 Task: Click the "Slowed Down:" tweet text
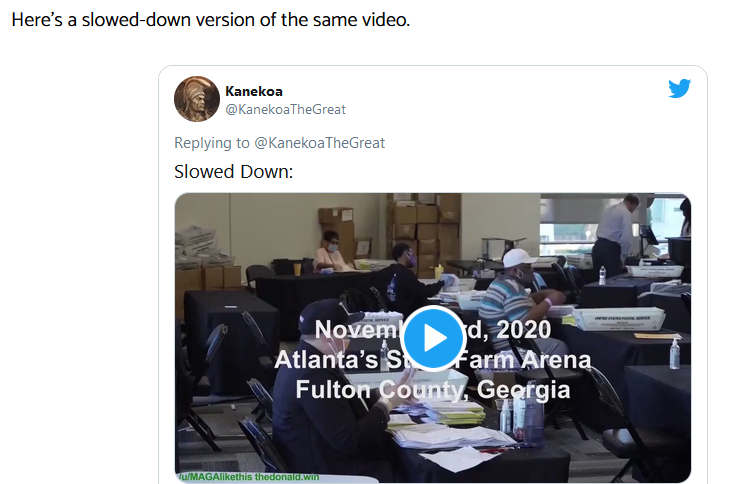coord(233,171)
